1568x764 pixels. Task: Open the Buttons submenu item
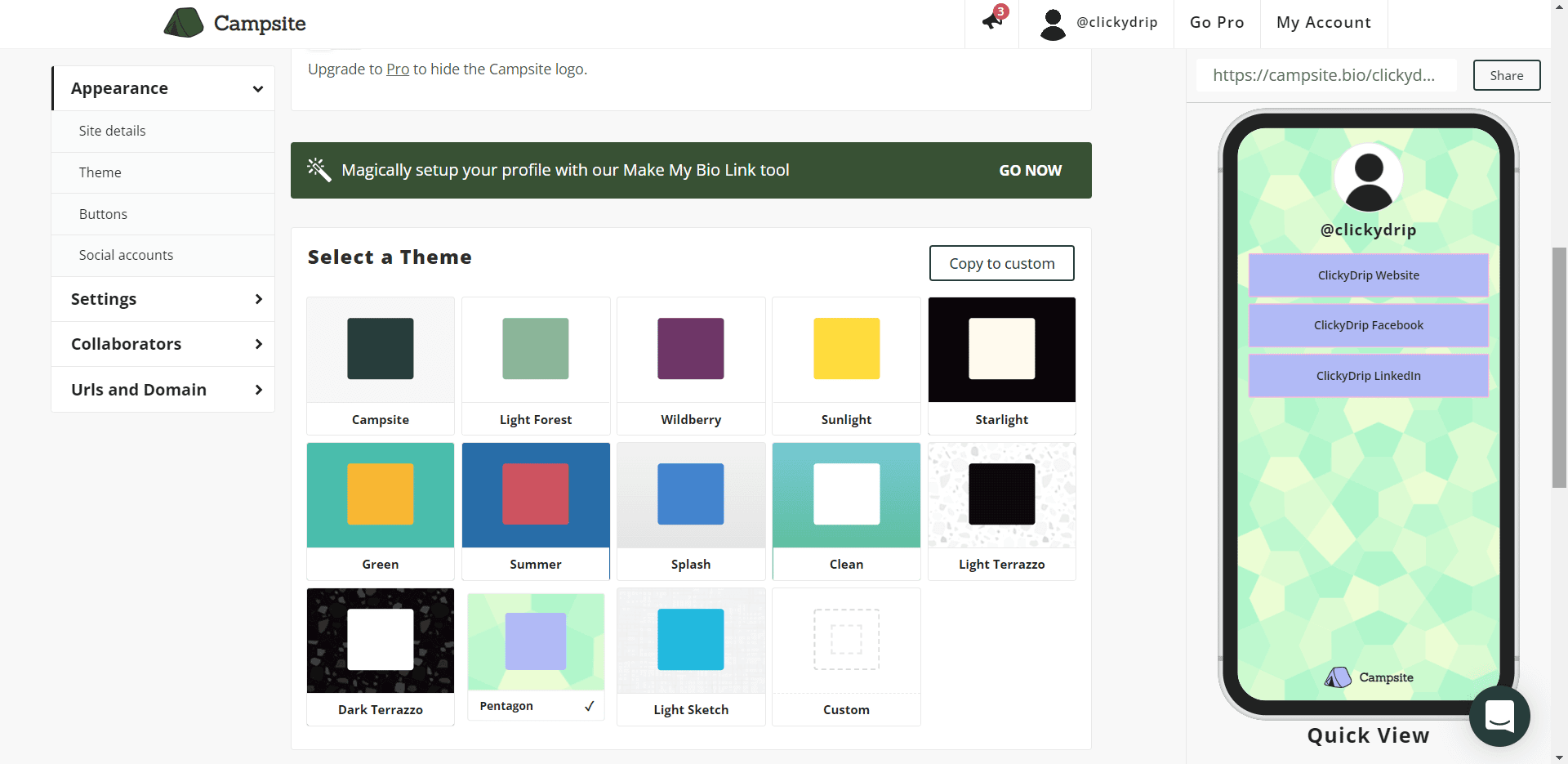[x=103, y=214]
